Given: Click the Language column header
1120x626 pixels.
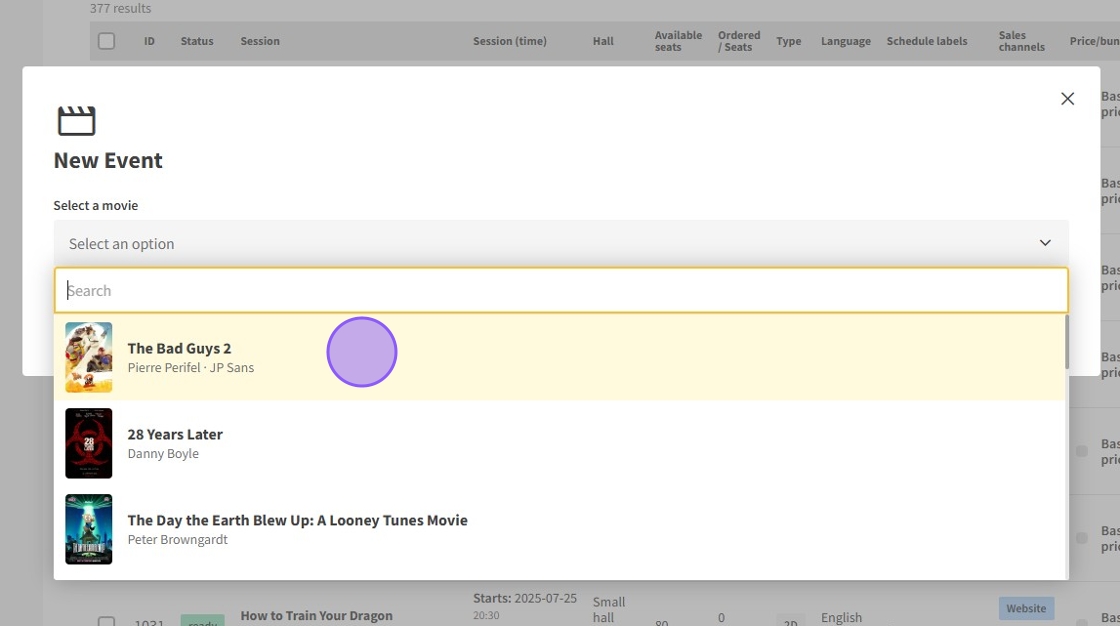Looking at the screenshot, I should tap(845, 41).
